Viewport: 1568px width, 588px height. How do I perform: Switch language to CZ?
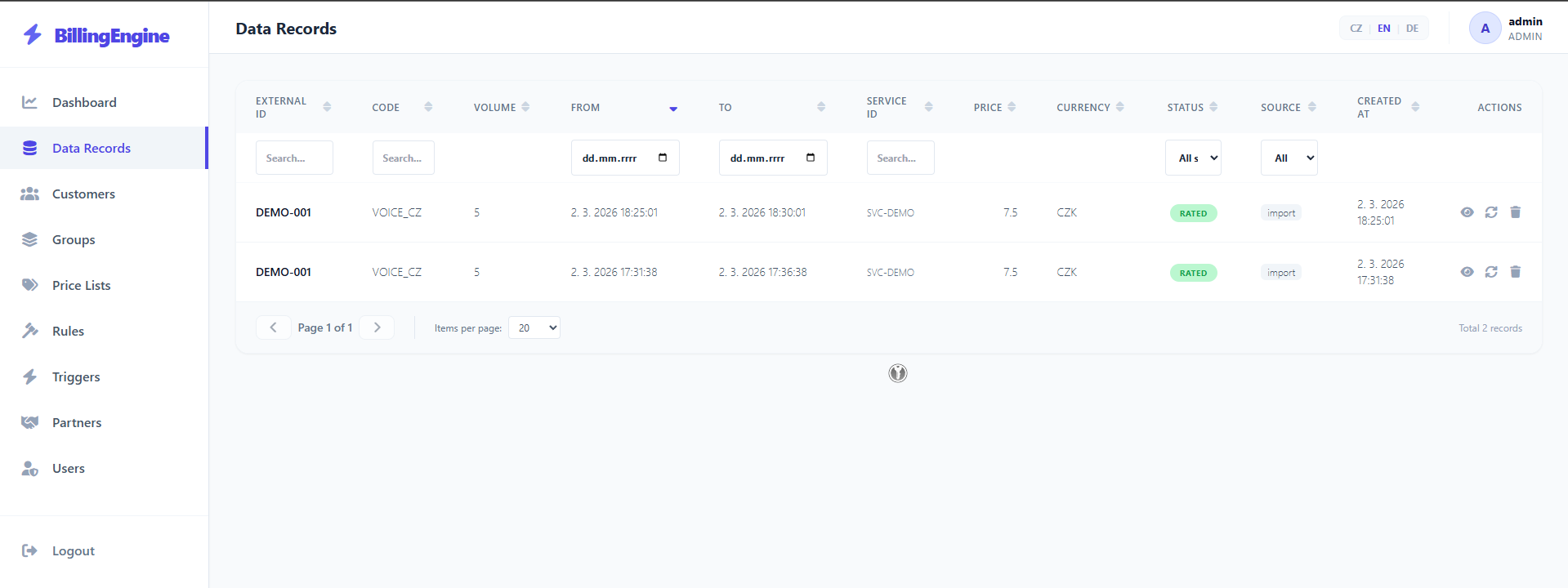pyautogui.click(x=1356, y=28)
